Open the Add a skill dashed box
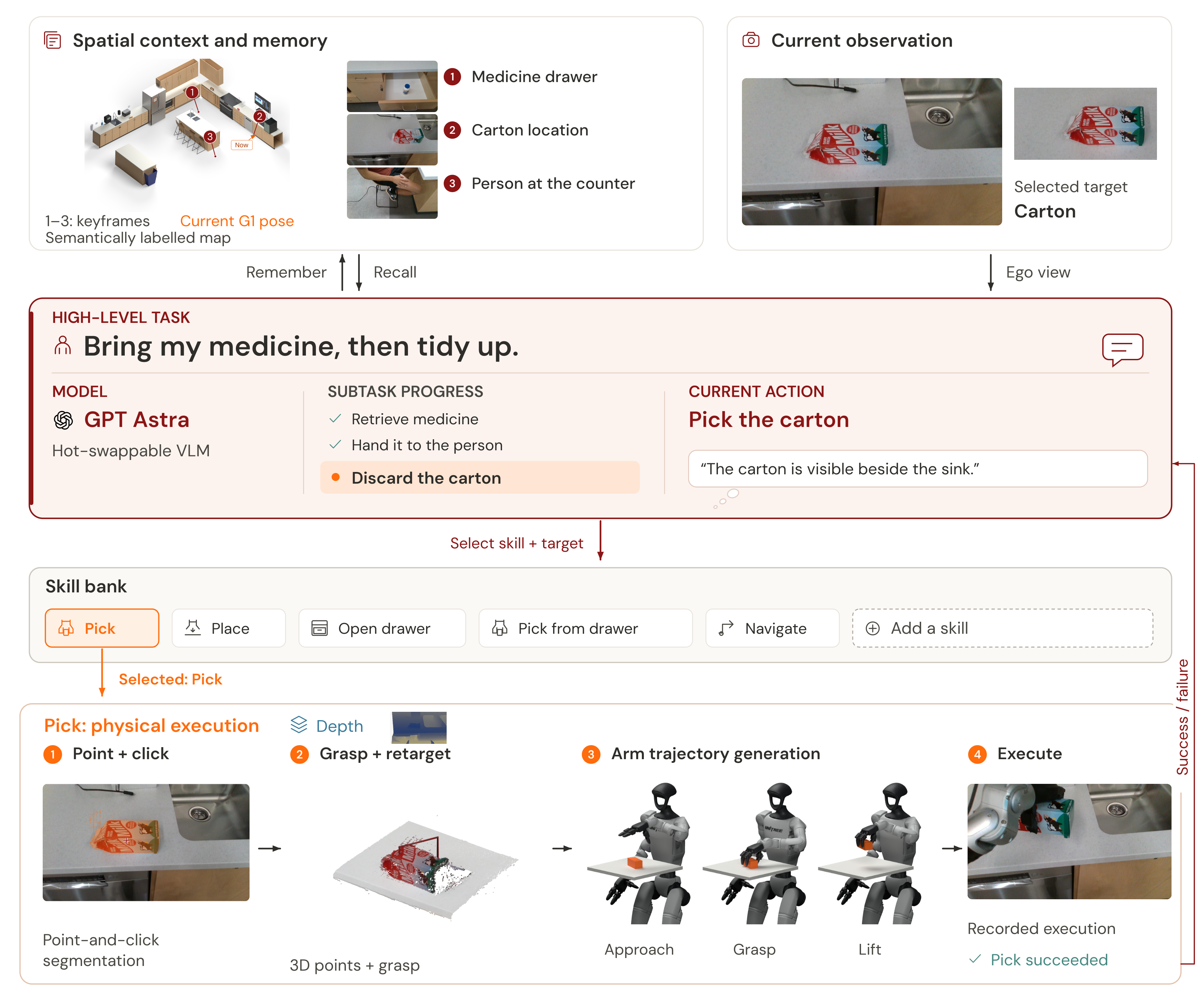1201x1008 pixels. click(1002, 628)
